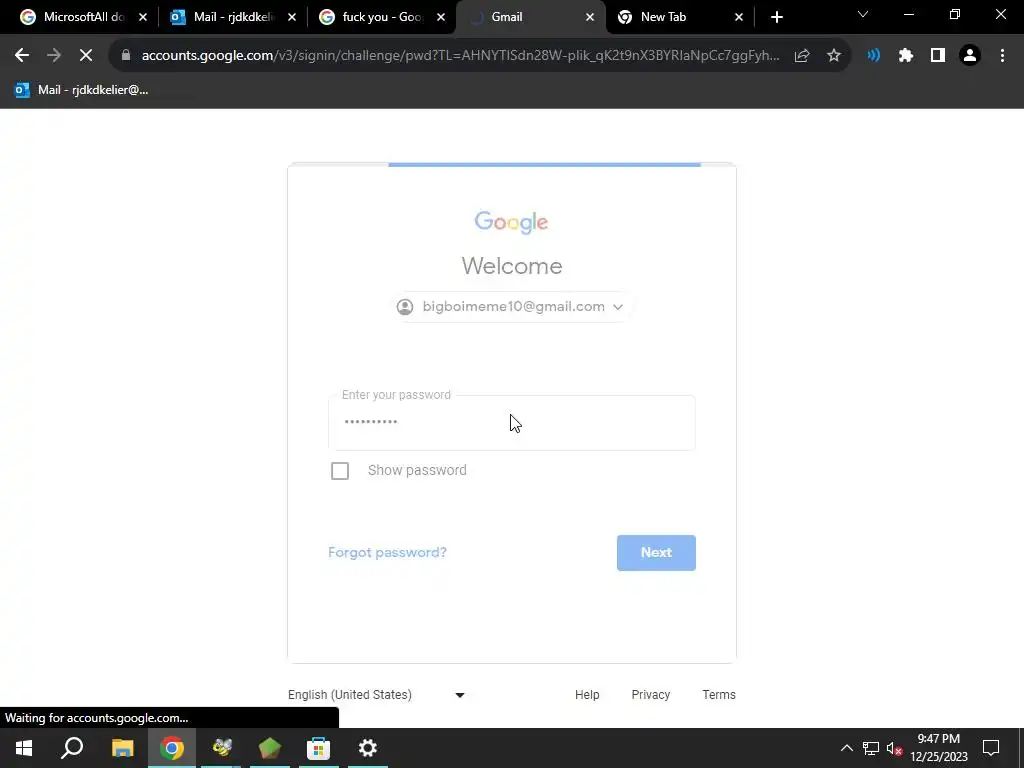Open Settings gear on the taskbar
Image resolution: width=1024 pixels, height=768 pixels.
368,748
